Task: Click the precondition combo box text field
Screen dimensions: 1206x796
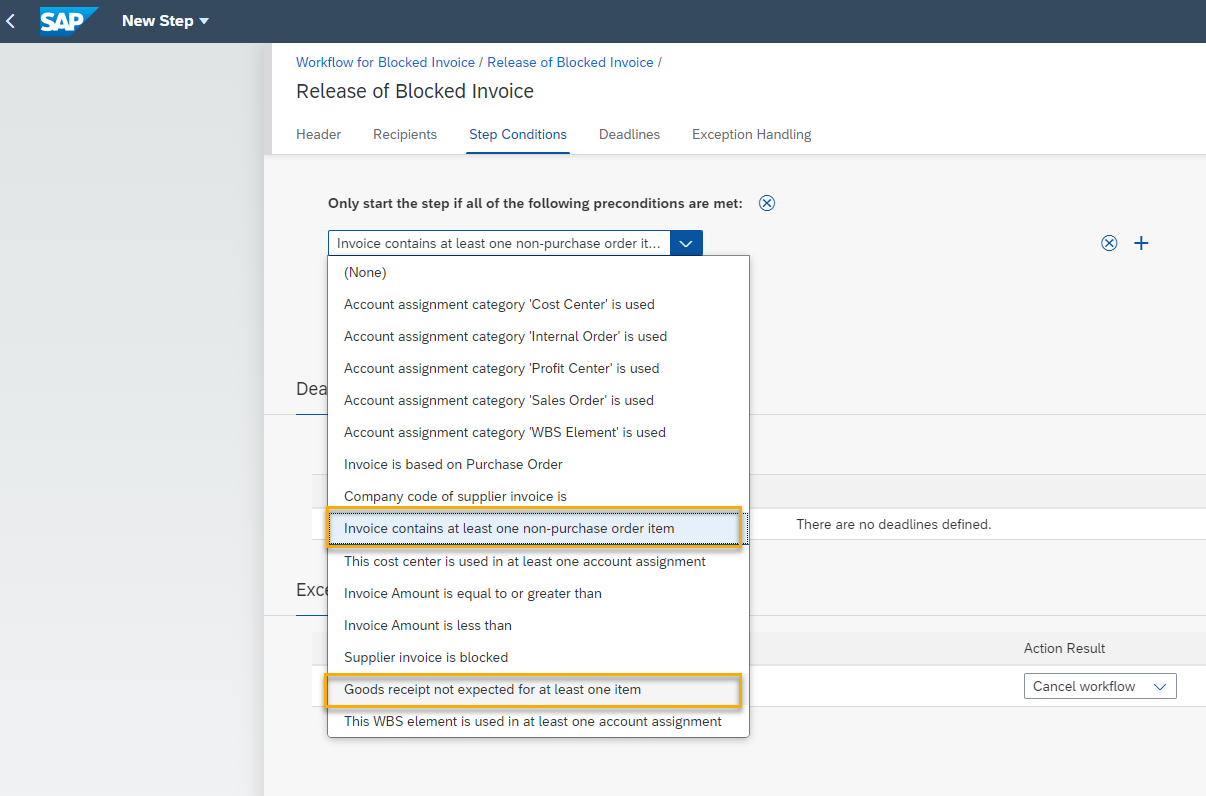Action: pyautogui.click(x=499, y=243)
